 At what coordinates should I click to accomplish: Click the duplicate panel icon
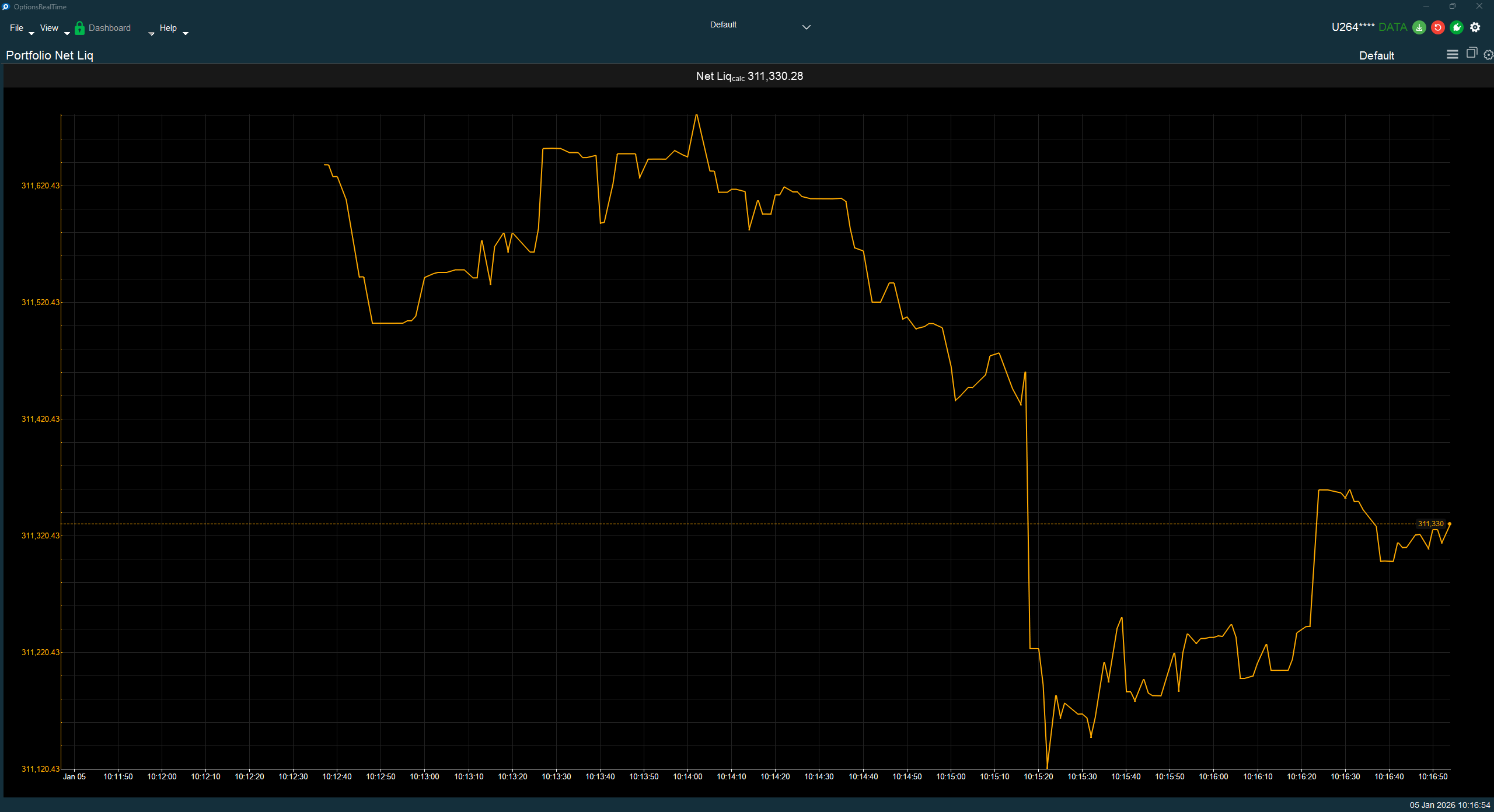tap(1471, 54)
